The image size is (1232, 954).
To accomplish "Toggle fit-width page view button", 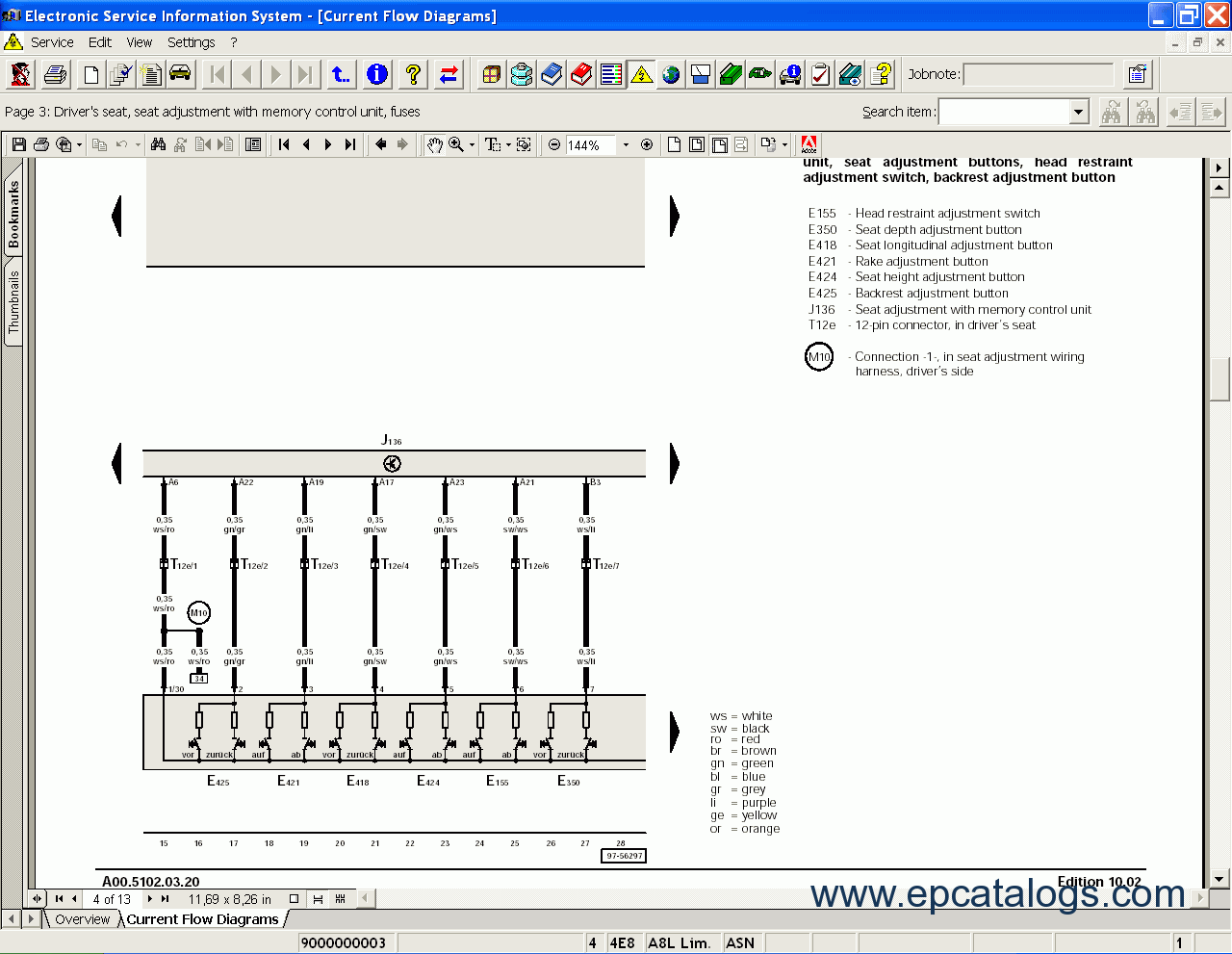I will coord(719,144).
